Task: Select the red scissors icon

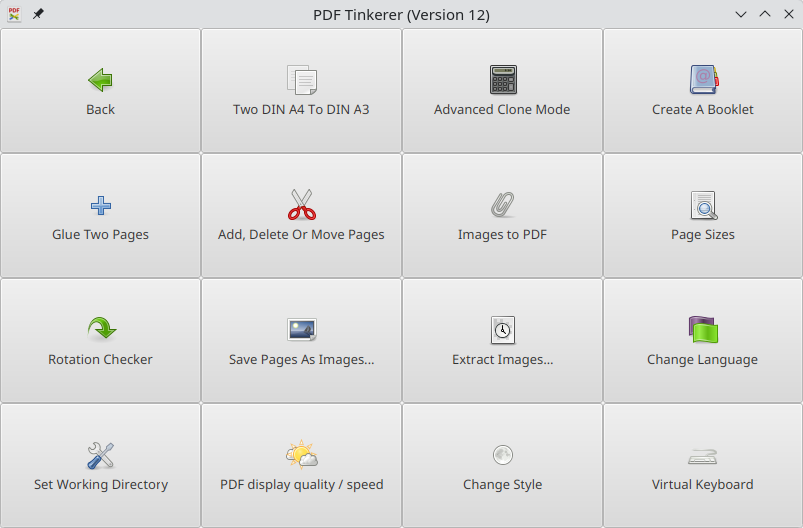Action: click(x=302, y=204)
